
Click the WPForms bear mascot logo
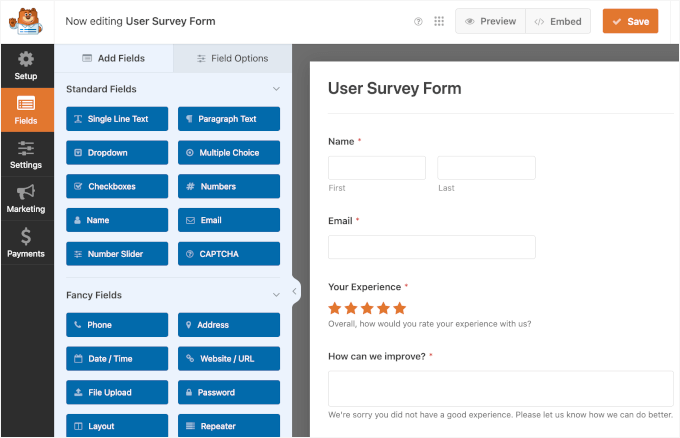tap(26, 21)
